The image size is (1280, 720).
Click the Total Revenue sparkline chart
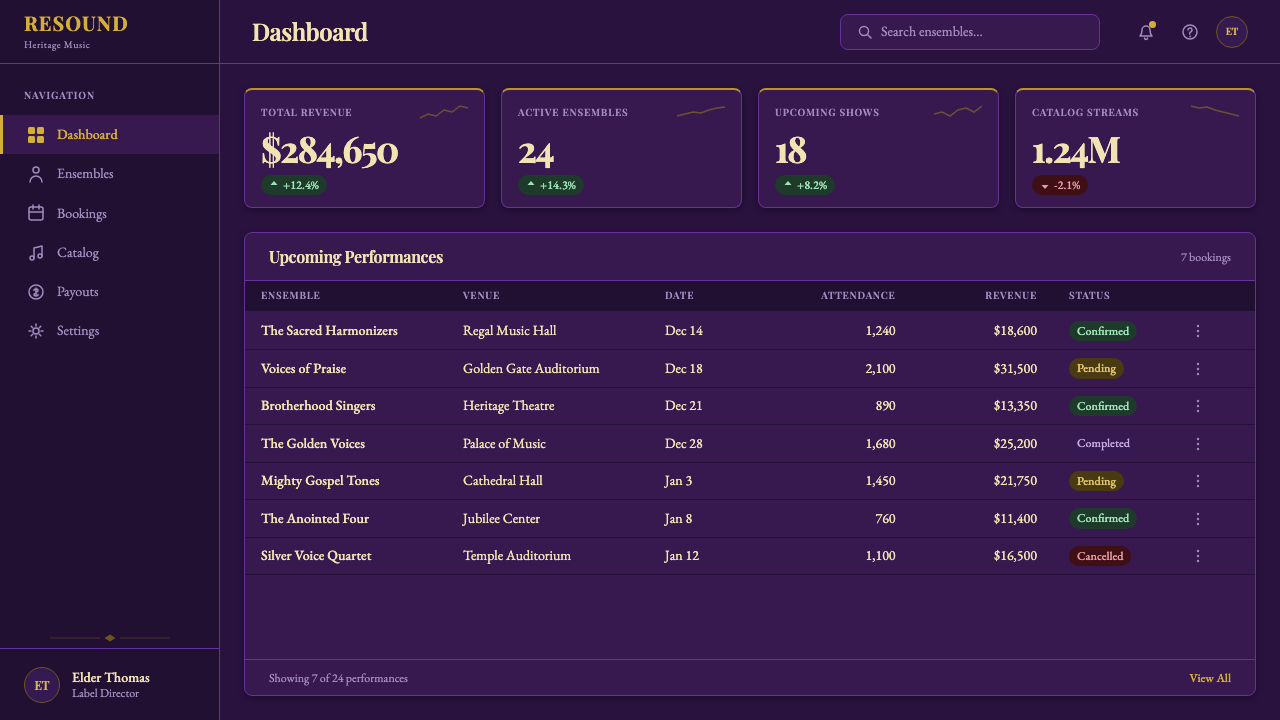coord(444,112)
